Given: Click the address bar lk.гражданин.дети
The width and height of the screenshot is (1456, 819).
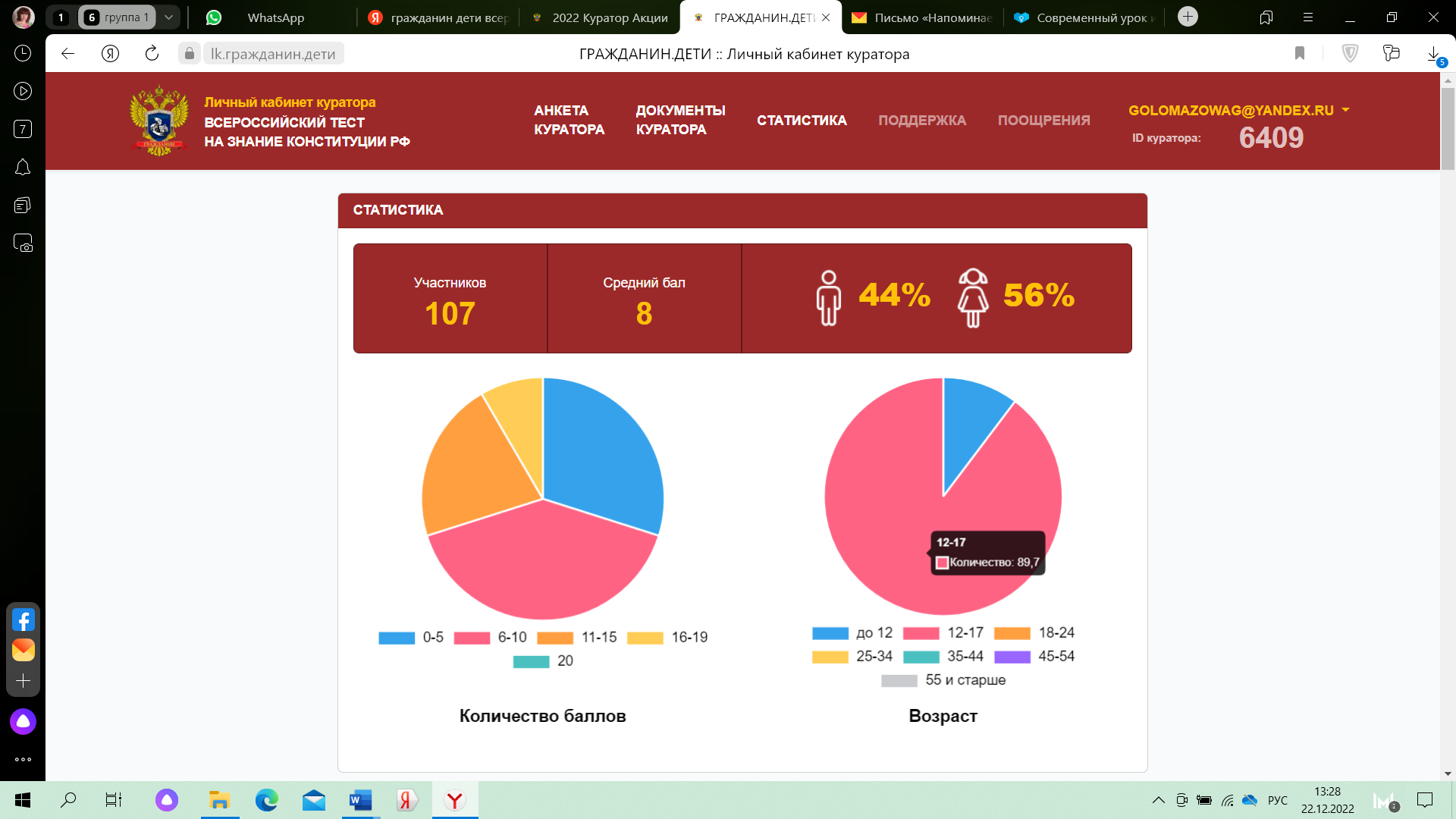Looking at the screenshot, I should pos(273,54).
